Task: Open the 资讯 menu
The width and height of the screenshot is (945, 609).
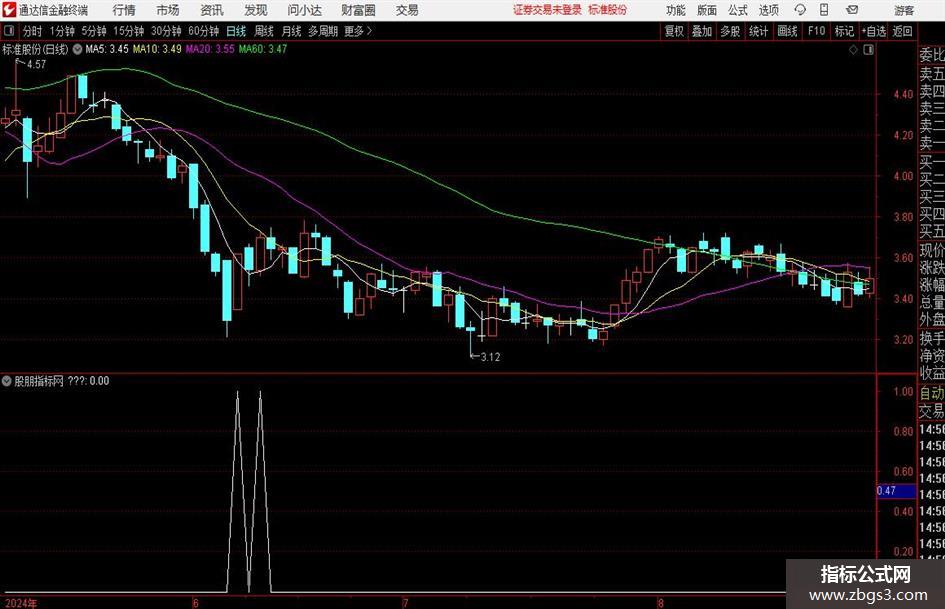Action: tap(212, 10)
